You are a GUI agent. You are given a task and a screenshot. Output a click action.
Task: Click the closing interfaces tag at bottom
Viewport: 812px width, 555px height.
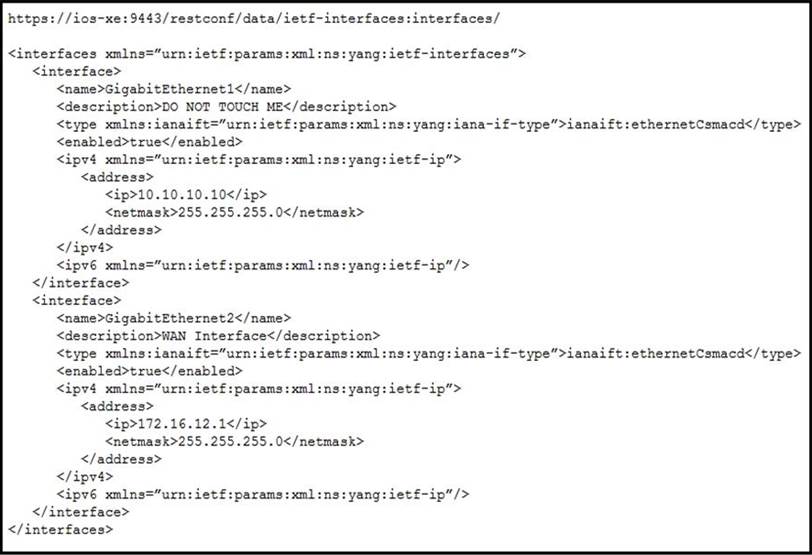pos(60,529)
